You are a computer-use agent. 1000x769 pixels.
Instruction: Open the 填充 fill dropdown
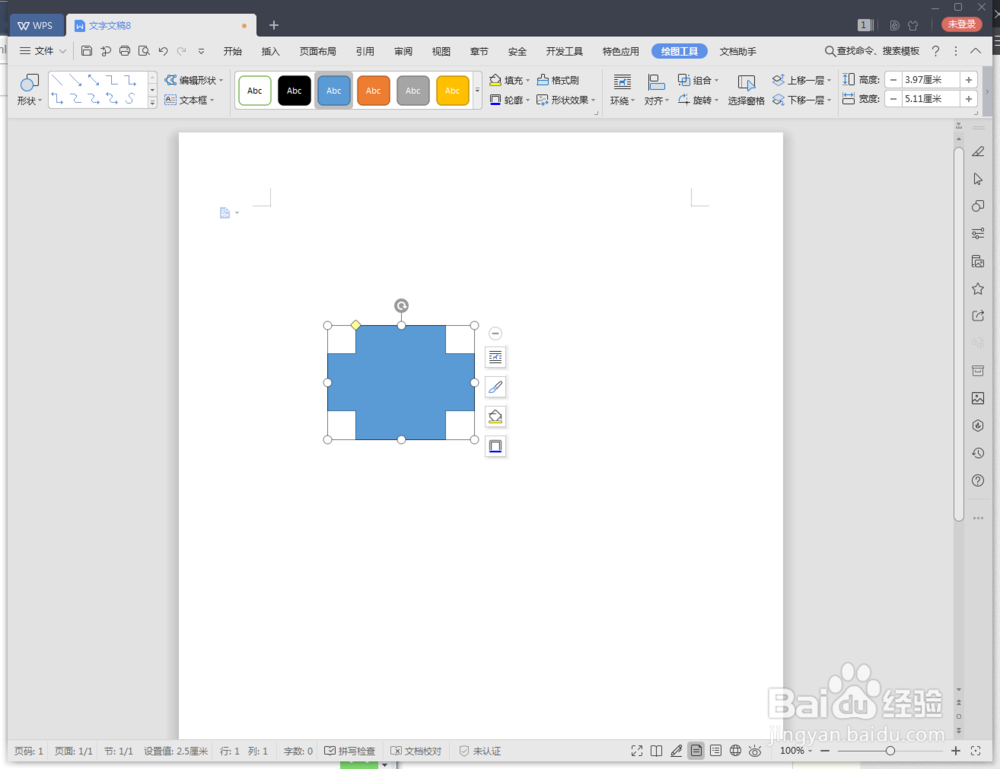(x=510, y=80)
